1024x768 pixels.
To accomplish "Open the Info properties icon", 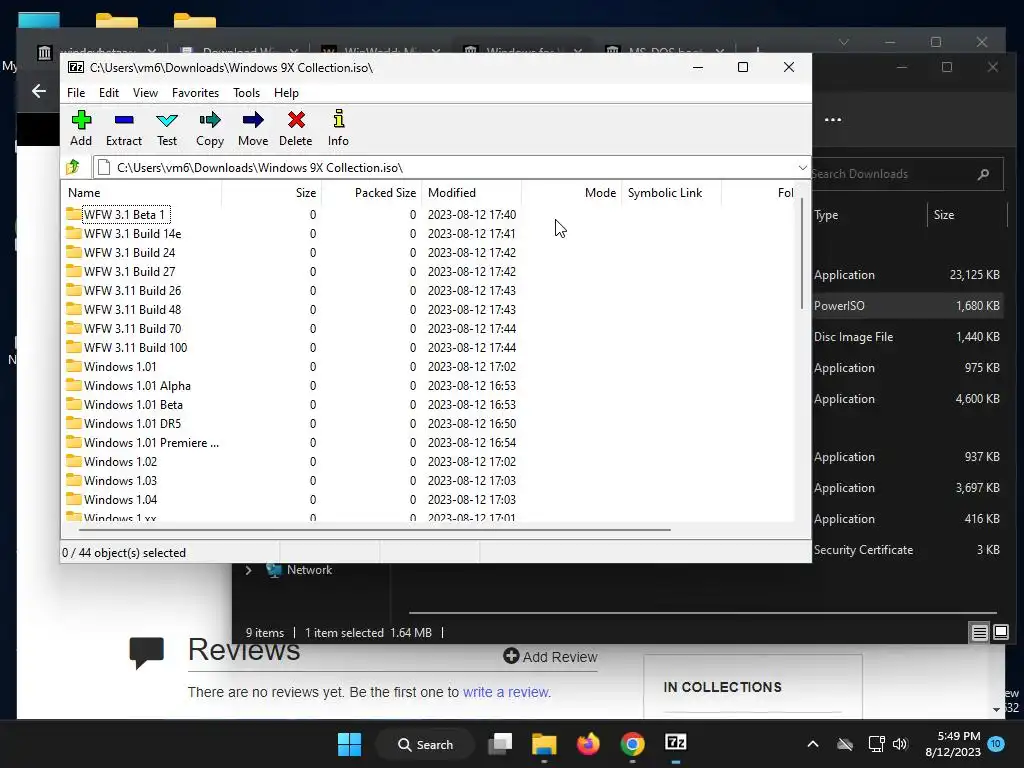I will [x=338, y=128].
